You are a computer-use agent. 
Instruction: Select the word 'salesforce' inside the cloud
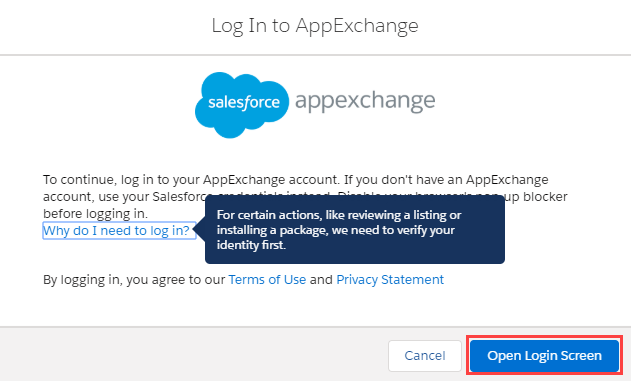pyautogui.click(x=244, y=102)
